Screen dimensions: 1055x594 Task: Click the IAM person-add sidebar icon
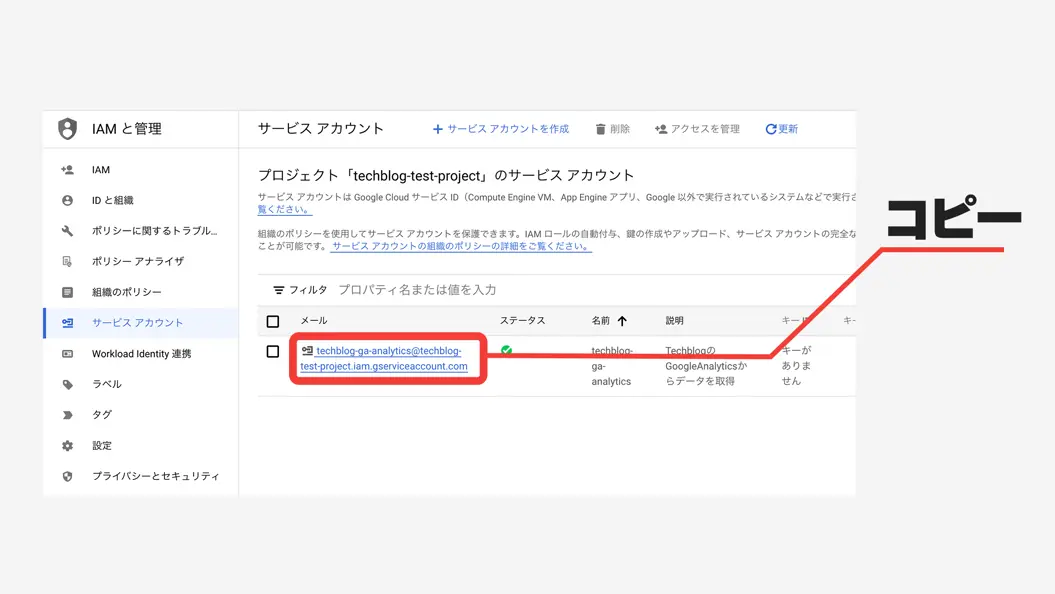tap(67, 170)
